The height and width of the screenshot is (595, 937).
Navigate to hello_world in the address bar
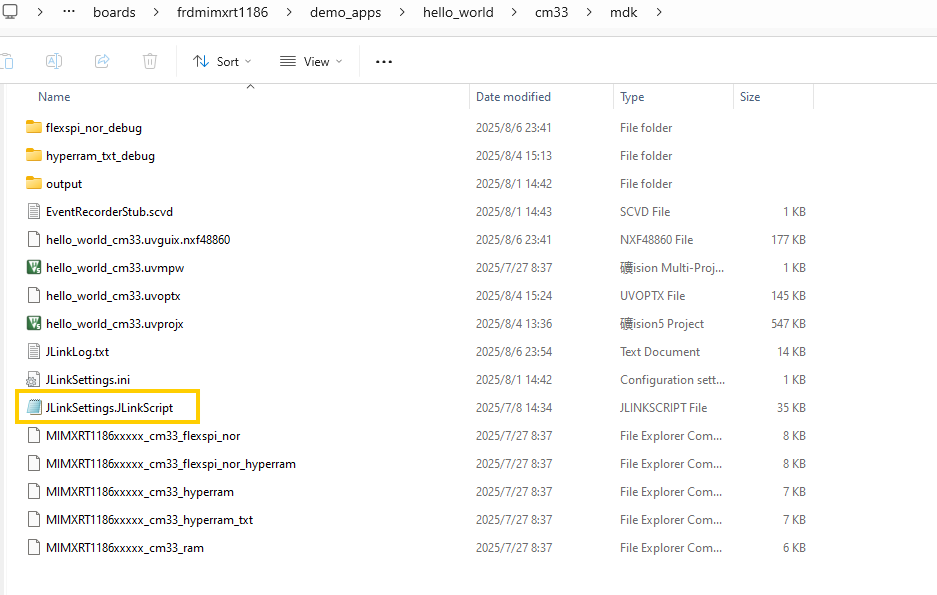click(458, 13)
